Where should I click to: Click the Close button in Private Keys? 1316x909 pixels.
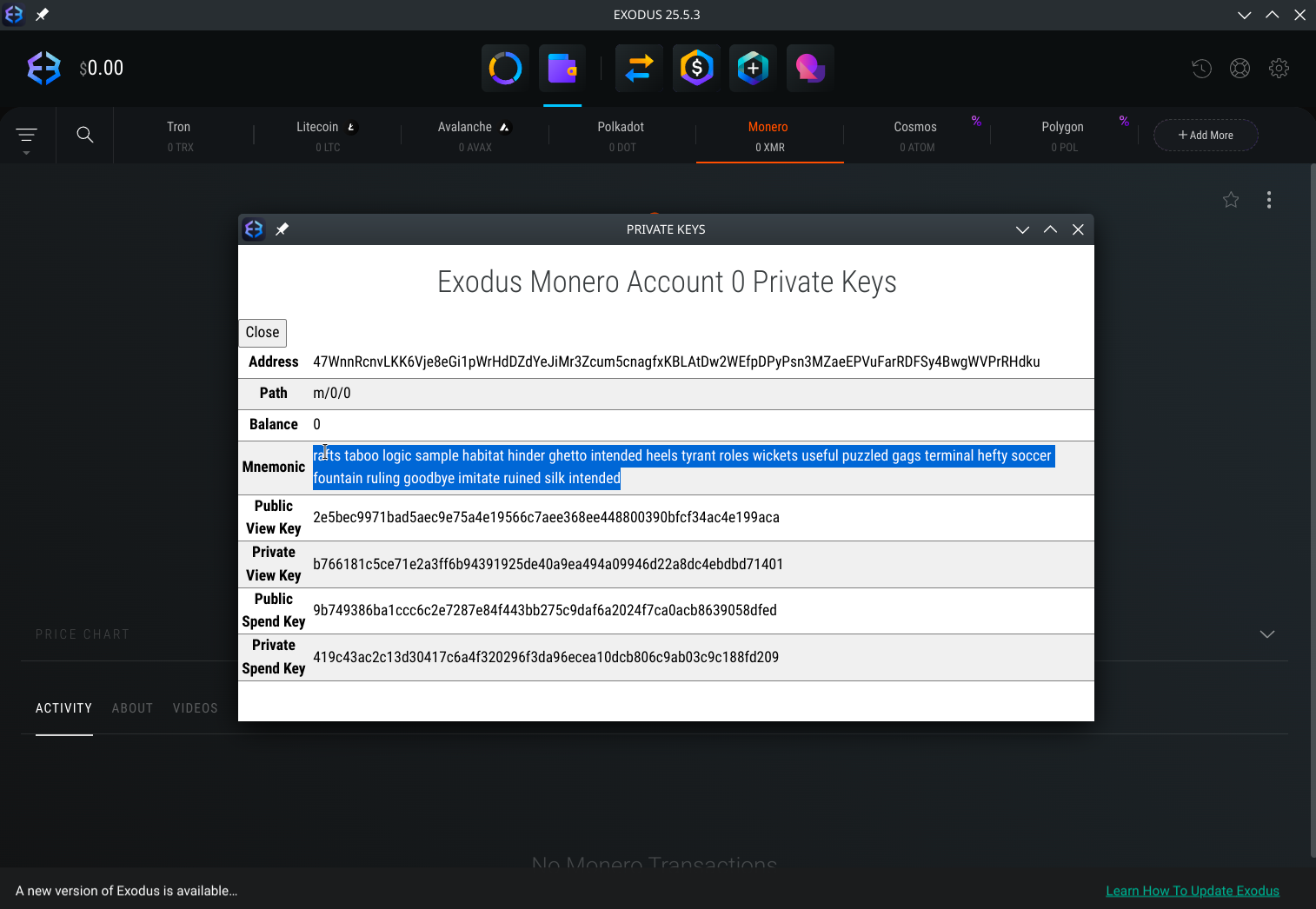point(263,333)
